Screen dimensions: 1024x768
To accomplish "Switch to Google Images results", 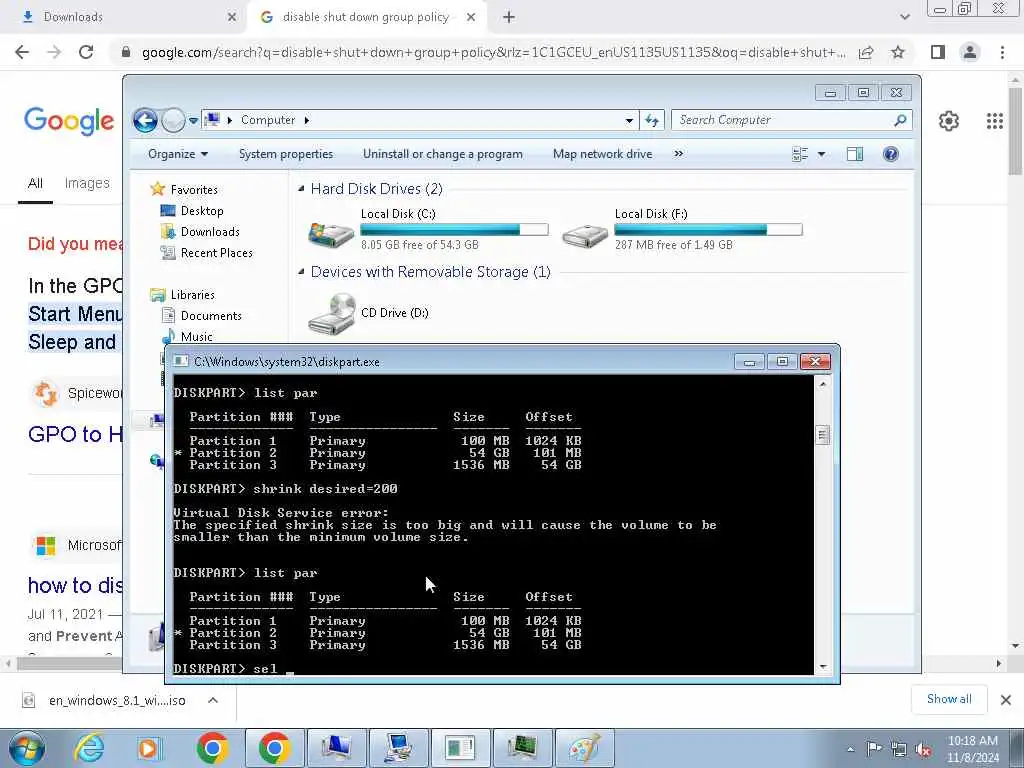I will coord(87,184).
